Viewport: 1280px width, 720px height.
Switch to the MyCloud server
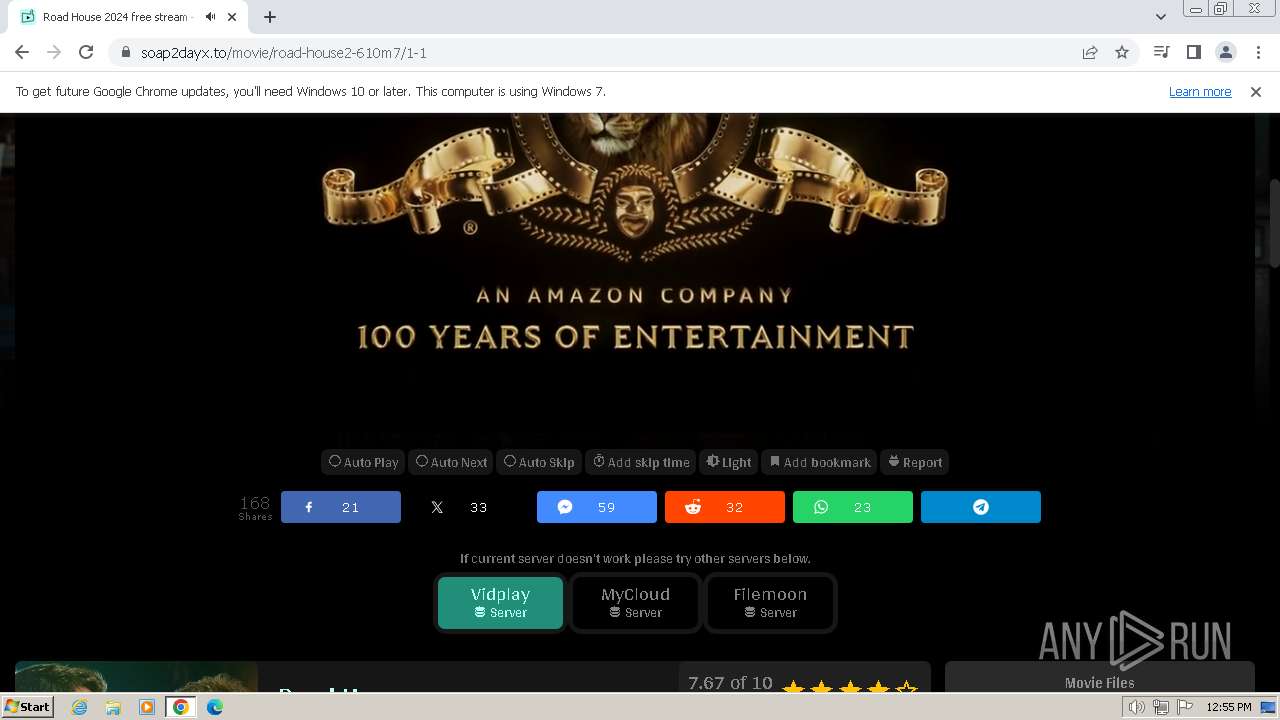tap(635, 603)
